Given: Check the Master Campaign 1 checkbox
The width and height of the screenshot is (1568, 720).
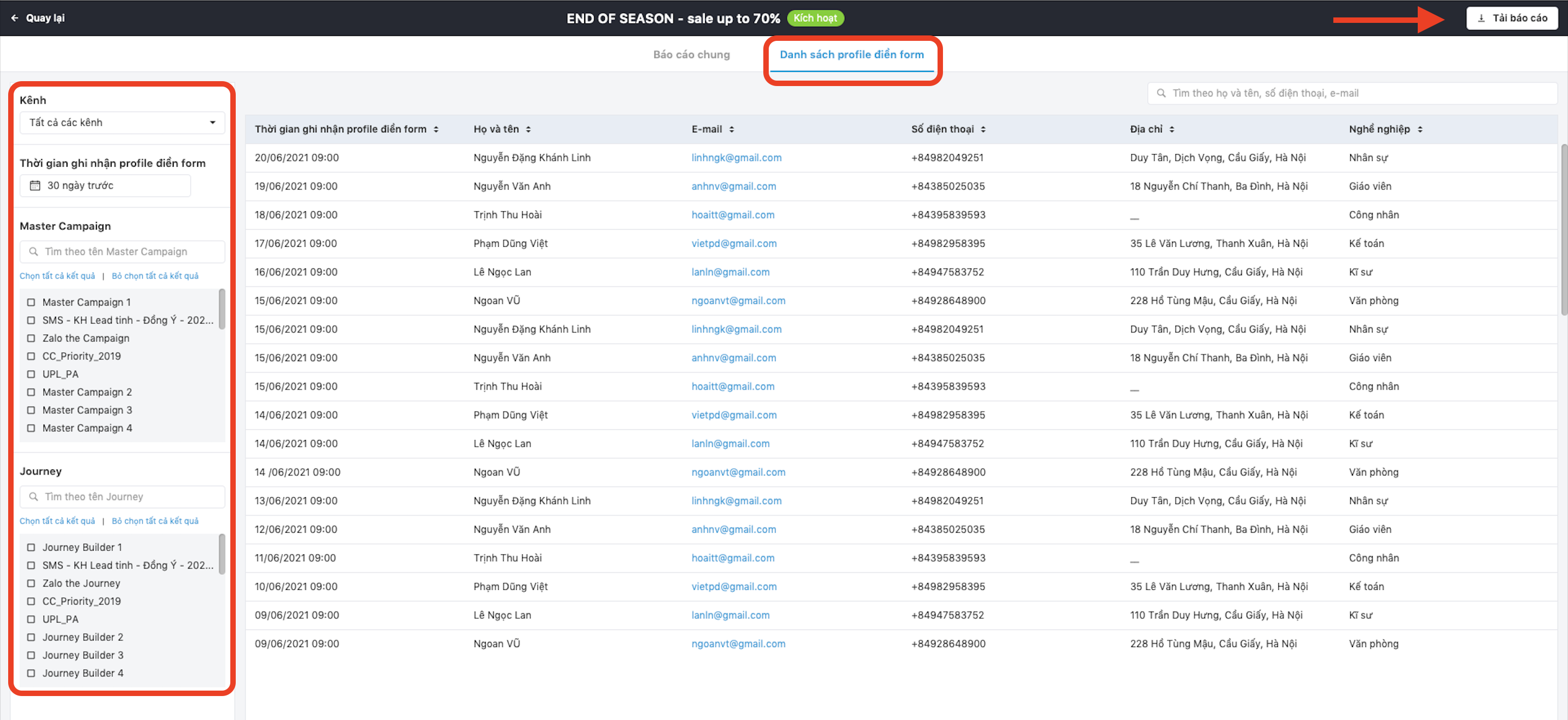Looking at the screenshot, I should coord(31,302).
